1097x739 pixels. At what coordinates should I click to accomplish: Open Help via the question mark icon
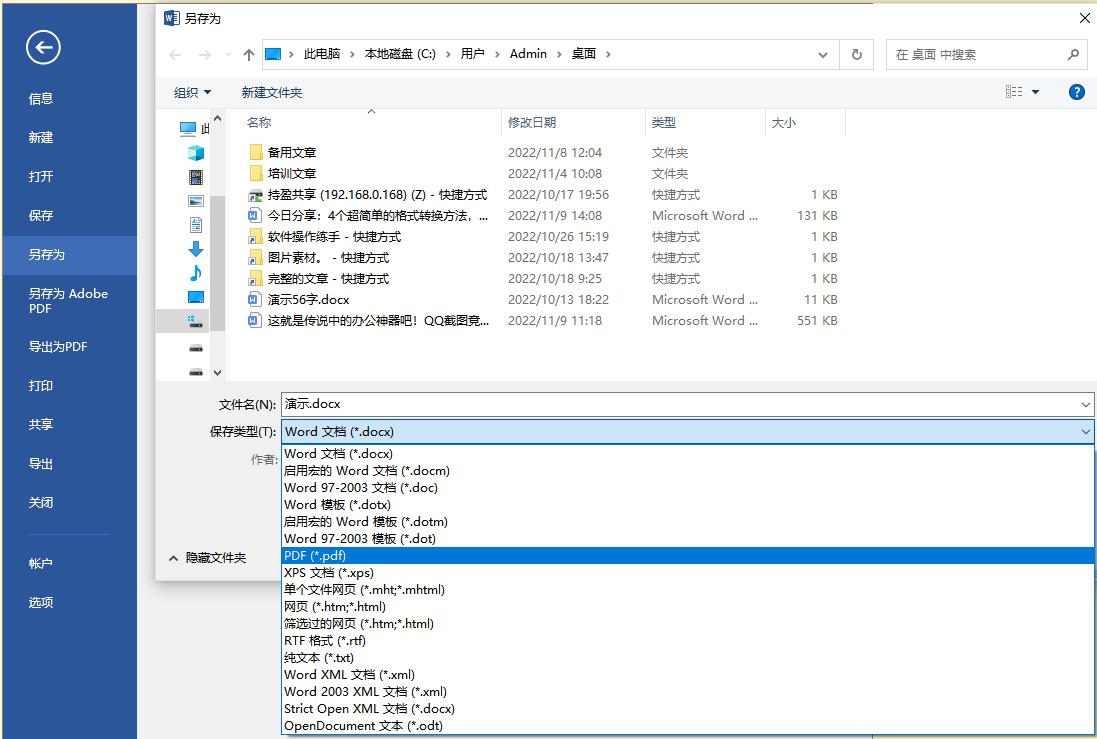point(1076,91)
